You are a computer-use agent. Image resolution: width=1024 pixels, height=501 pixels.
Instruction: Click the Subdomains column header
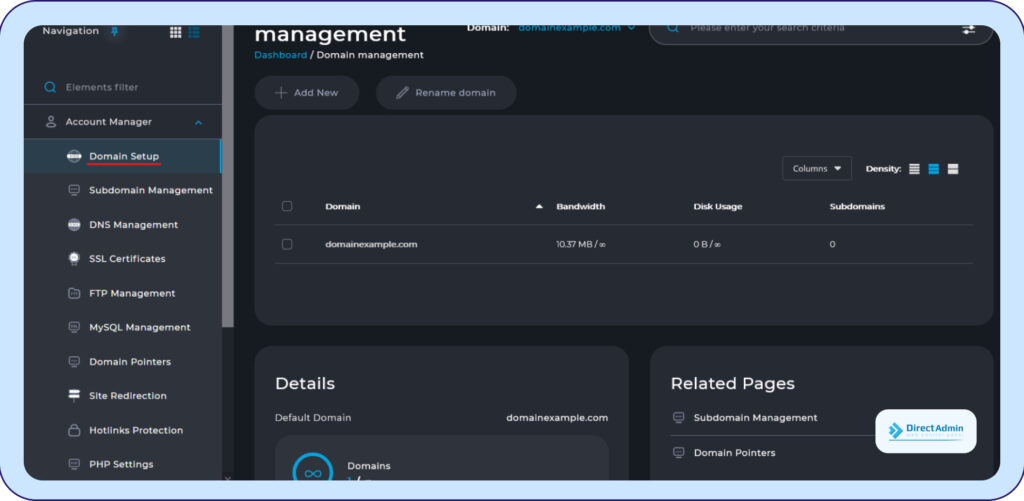857,206
